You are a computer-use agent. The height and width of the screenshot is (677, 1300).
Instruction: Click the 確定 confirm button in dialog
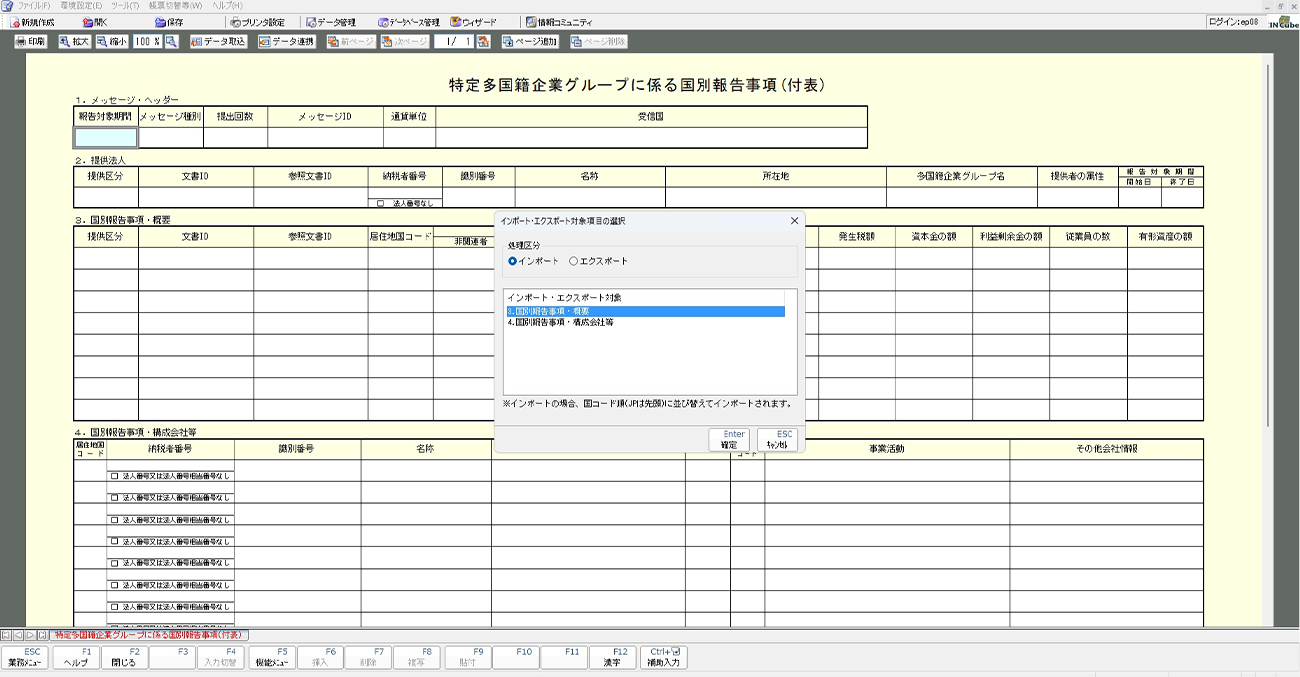coord(729,440)
